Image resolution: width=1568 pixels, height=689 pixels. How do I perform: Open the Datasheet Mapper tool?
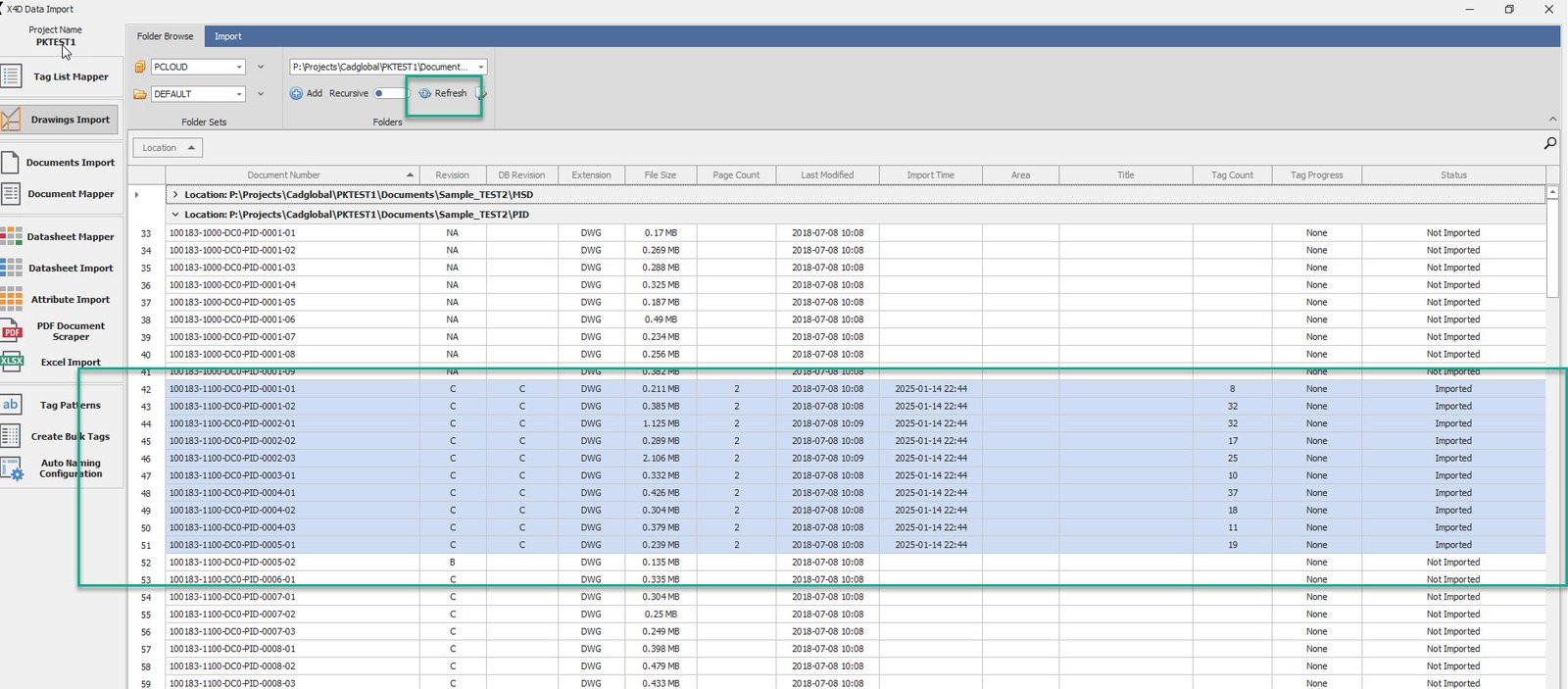tap(70, 237)
